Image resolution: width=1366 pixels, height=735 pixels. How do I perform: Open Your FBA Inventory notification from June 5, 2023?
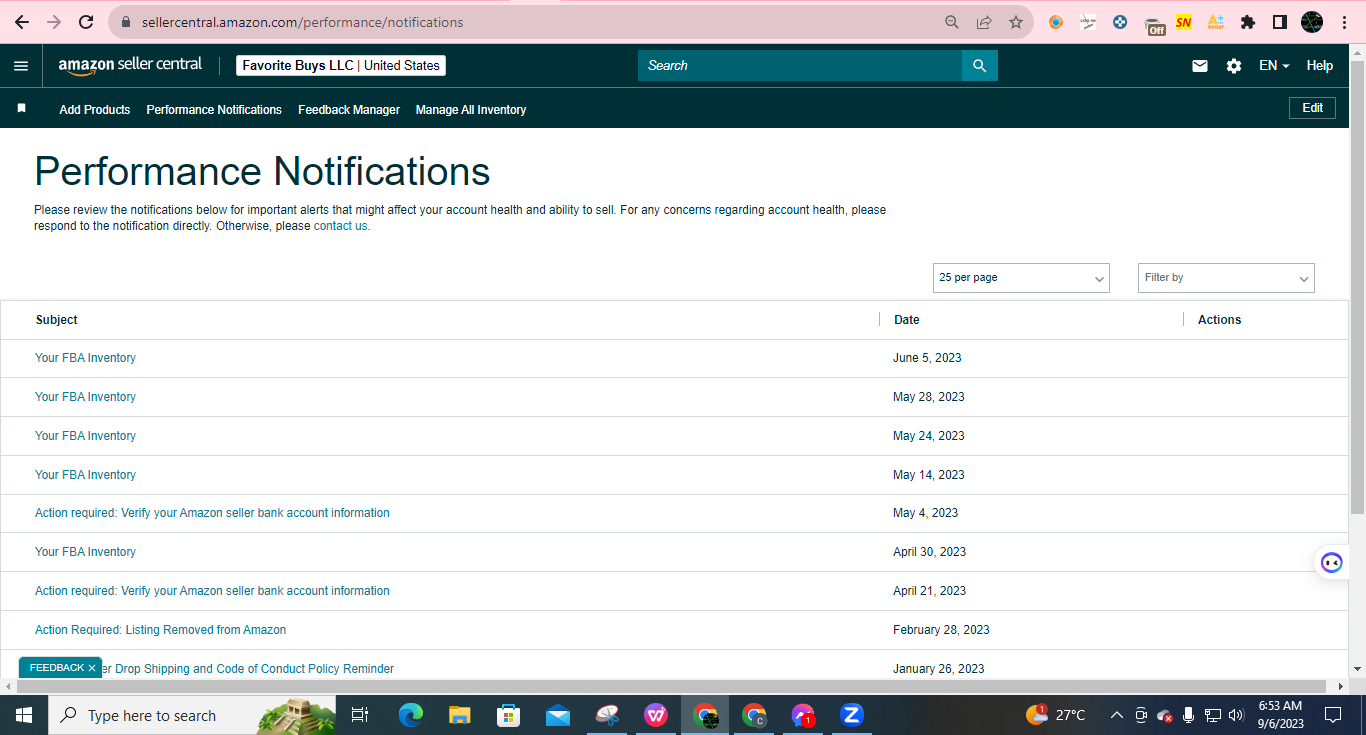point(85,358)
